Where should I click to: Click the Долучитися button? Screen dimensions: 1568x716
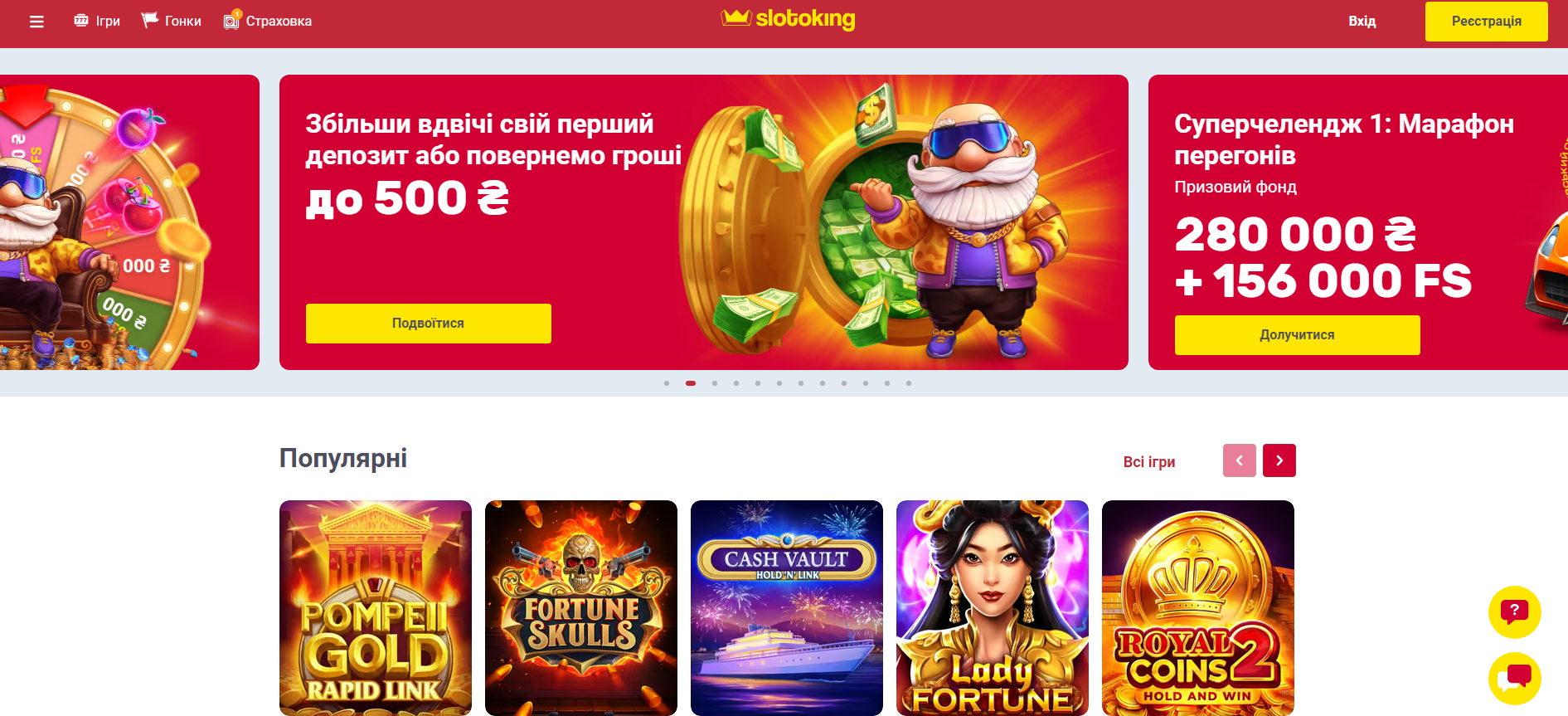[x=1298, y=335]
